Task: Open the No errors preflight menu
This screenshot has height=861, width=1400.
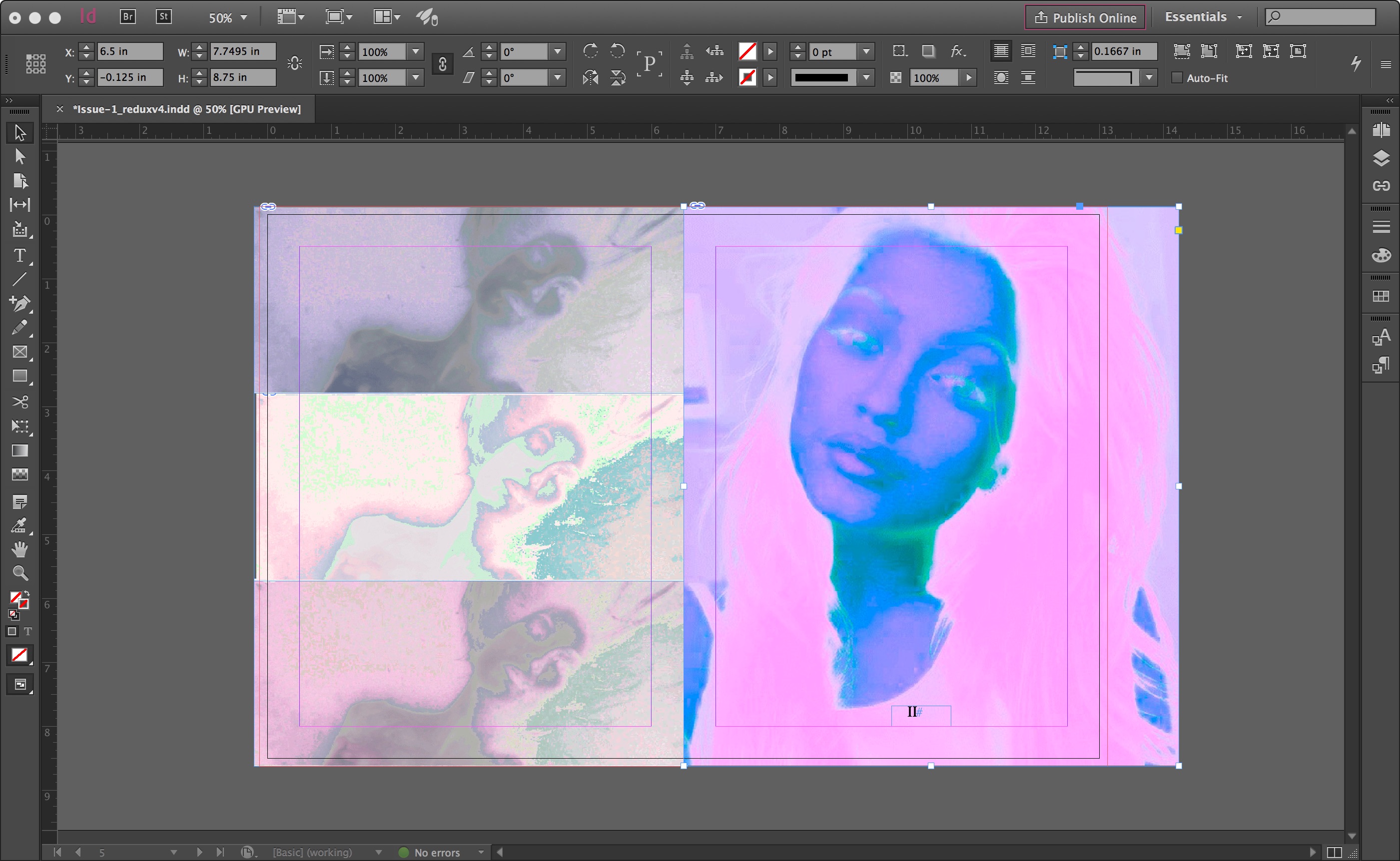Action: pyautogui.click(x=481, y=852)
